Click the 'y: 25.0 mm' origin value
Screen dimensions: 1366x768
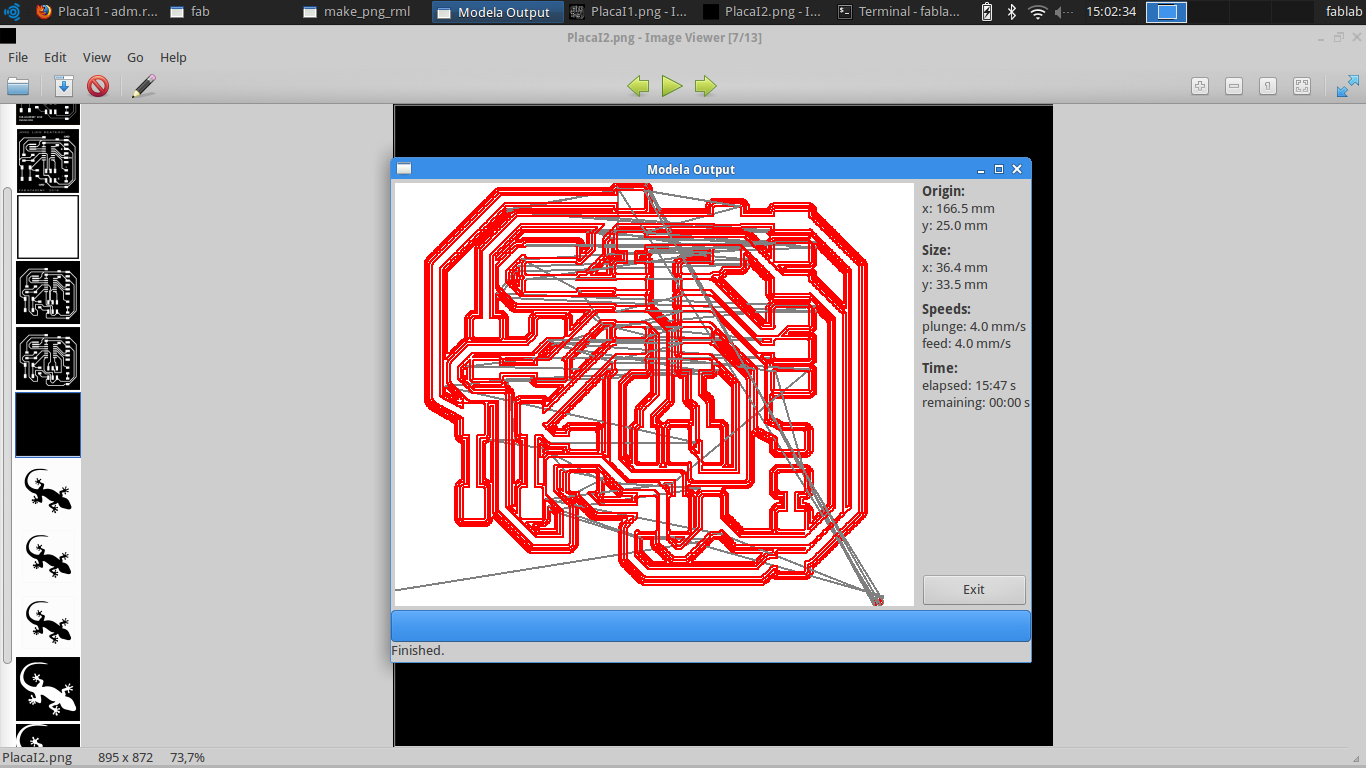pyautogui.click(x=955, y=225)
